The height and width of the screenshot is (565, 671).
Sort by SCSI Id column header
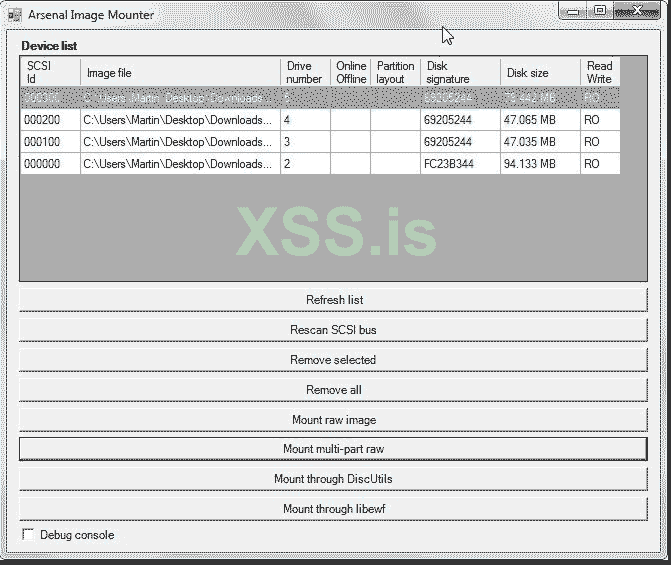pyautogui.click(x=50, y=72)
